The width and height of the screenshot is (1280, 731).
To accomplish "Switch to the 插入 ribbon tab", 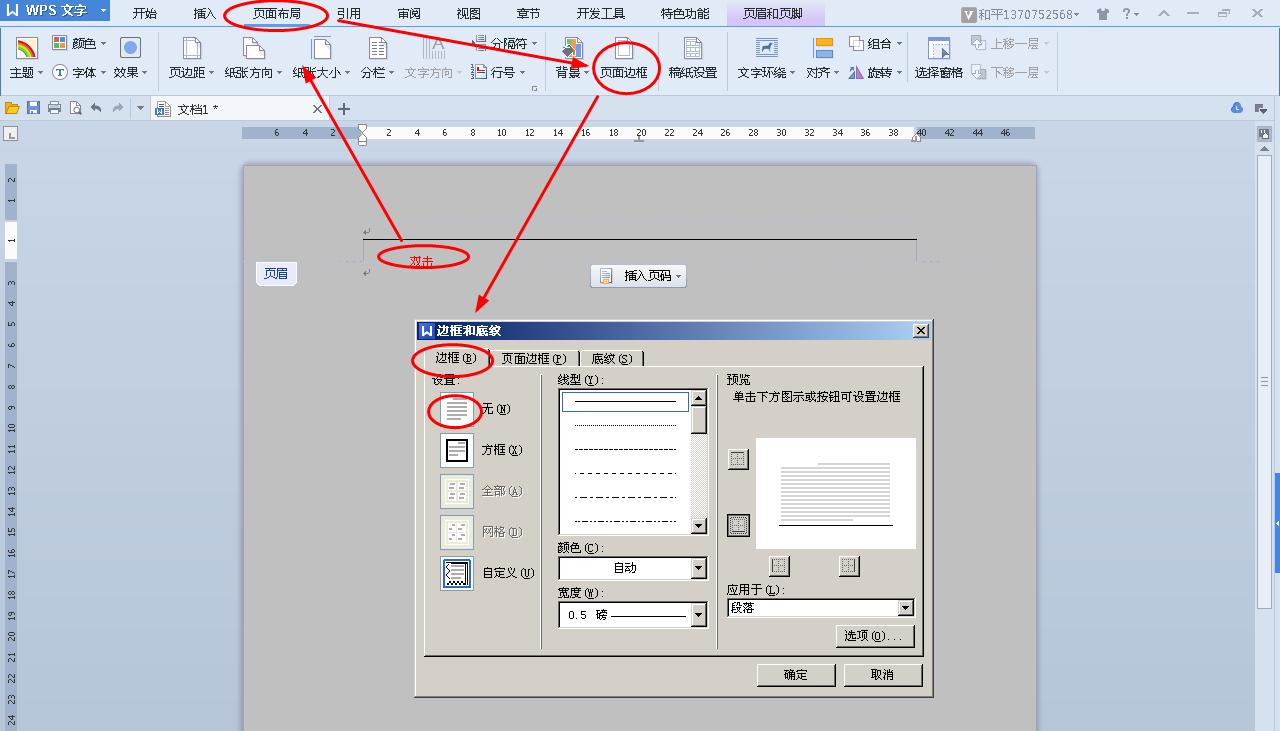I will tap(205, 14).
